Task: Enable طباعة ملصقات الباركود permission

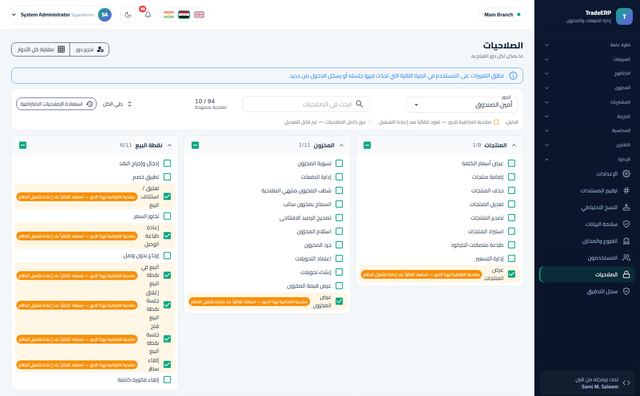Action: pos(511,245)
